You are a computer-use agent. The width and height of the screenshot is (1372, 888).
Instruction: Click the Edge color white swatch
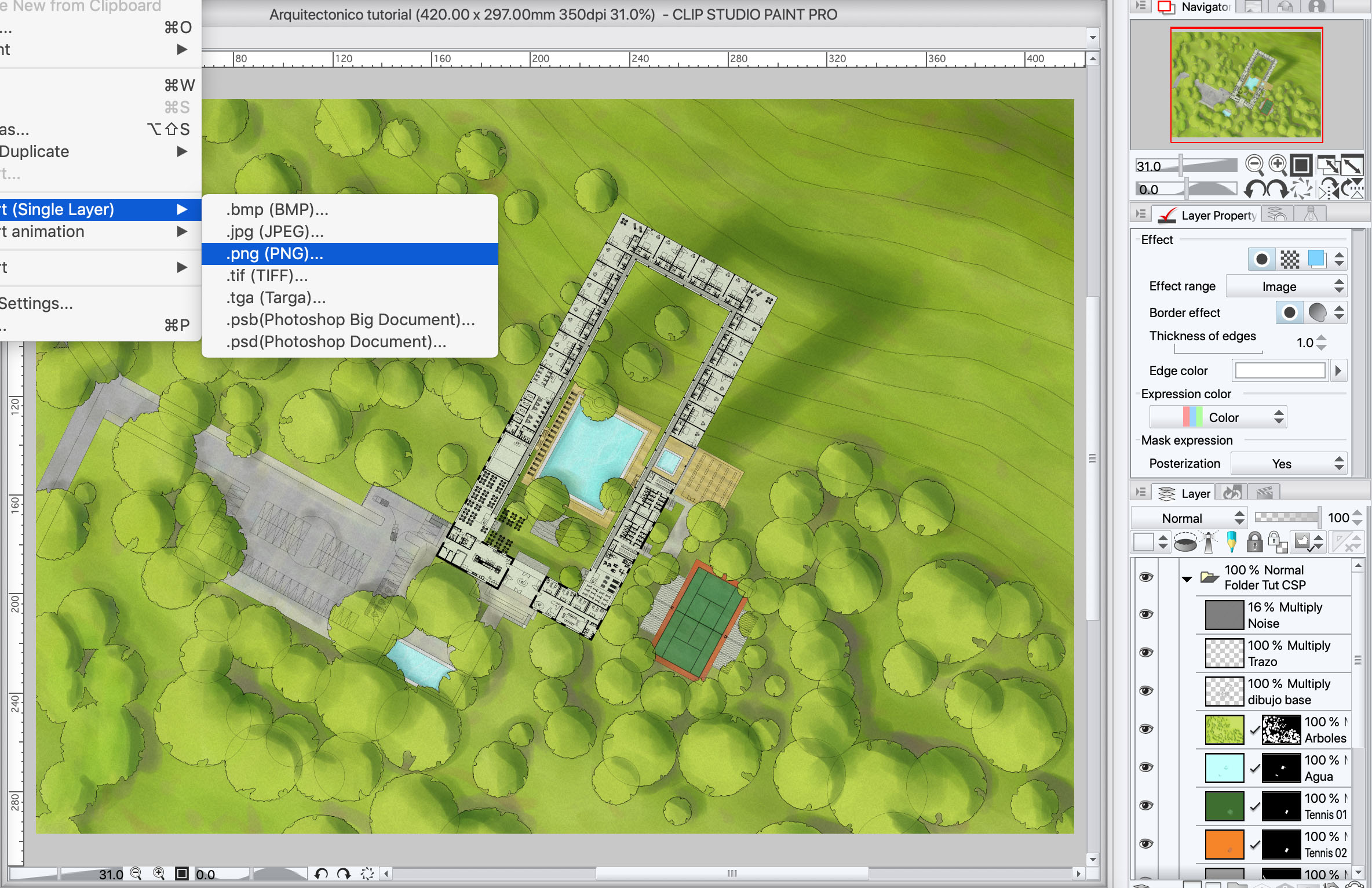pyautogui.click(x=1280, y=370)
